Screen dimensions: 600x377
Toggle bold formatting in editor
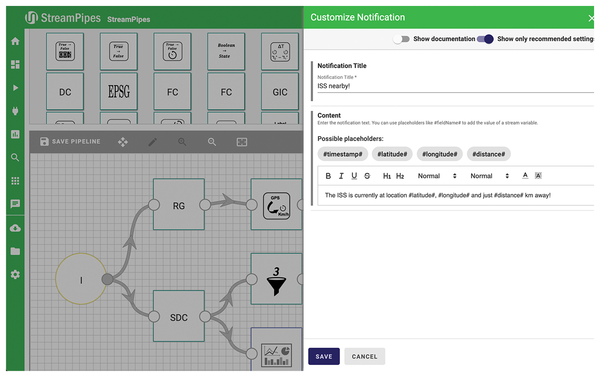[x=328, y=176]
